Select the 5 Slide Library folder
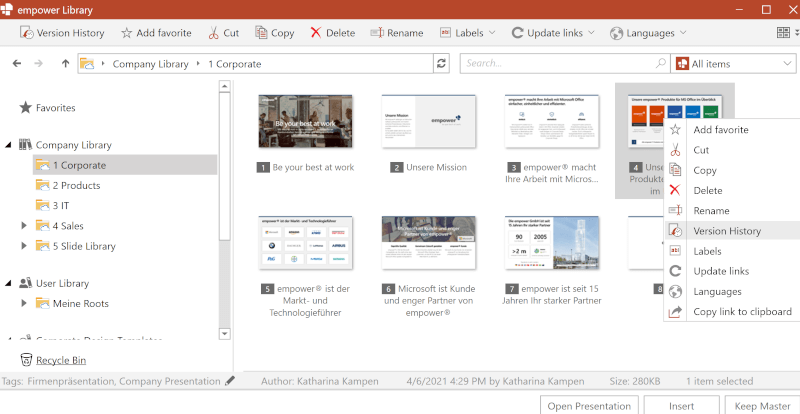800x414 pixels. 84,246
